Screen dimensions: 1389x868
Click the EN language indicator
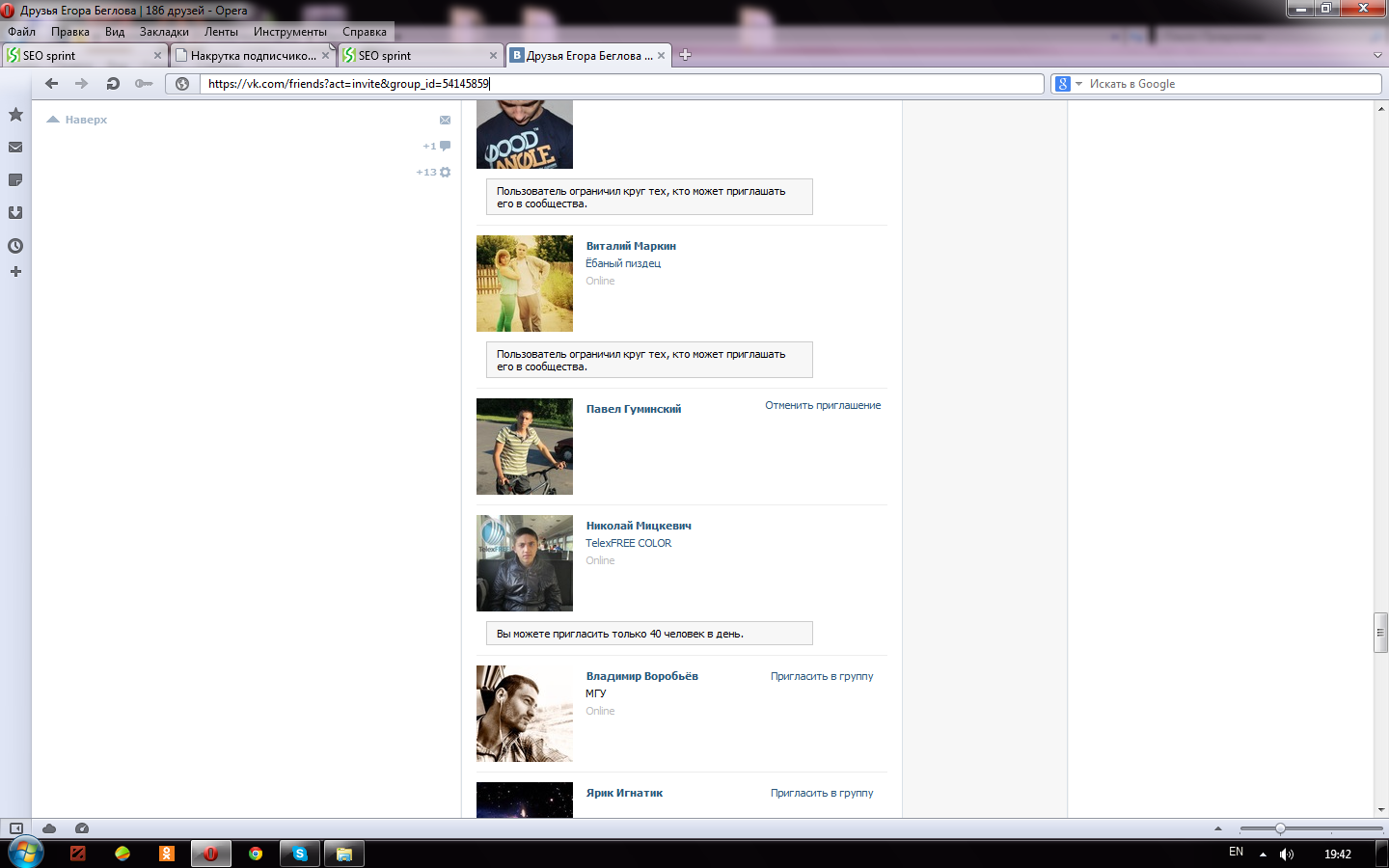point(1237,853)
